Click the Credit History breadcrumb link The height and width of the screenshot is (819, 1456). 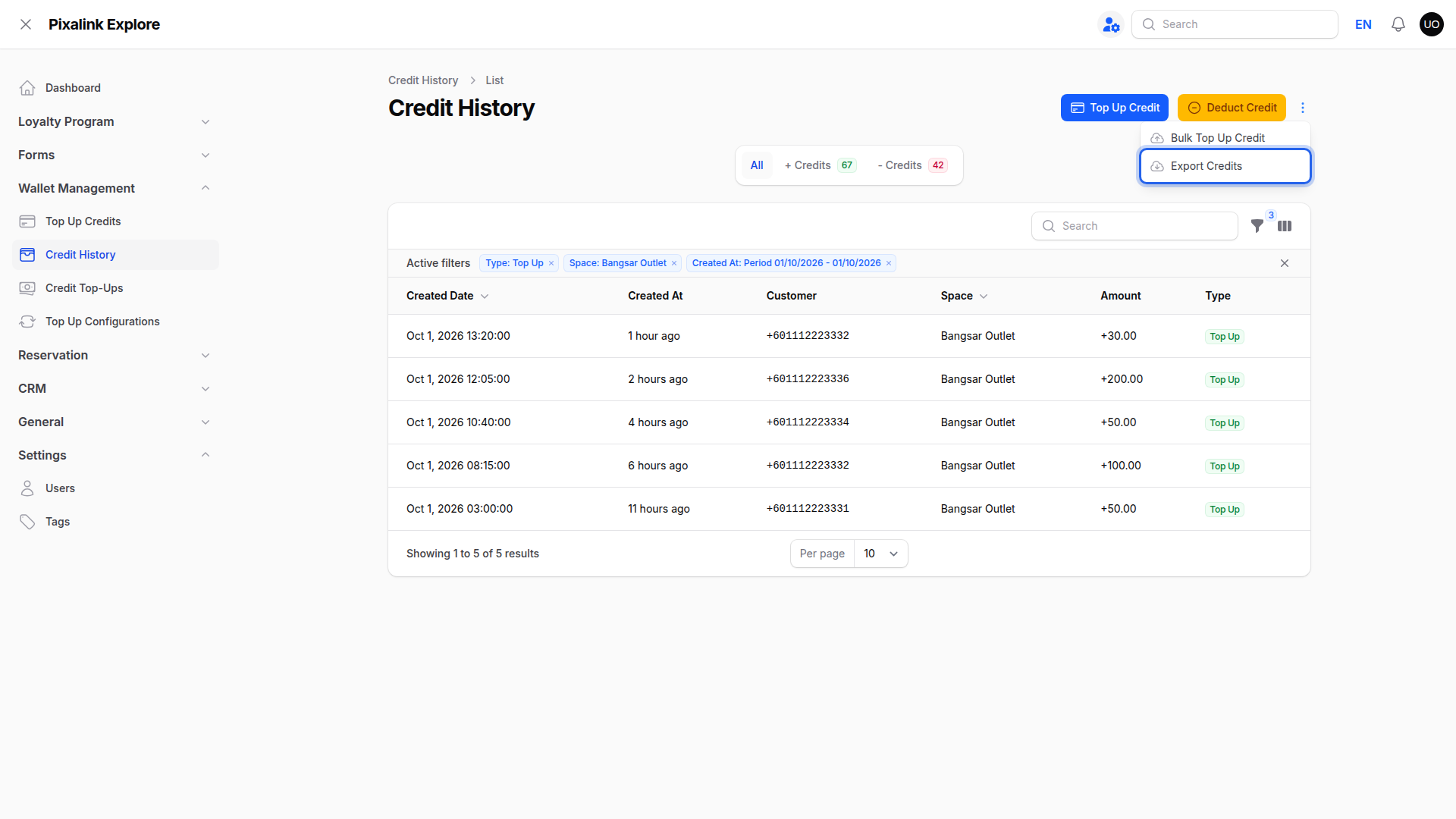tap(423, 80)
